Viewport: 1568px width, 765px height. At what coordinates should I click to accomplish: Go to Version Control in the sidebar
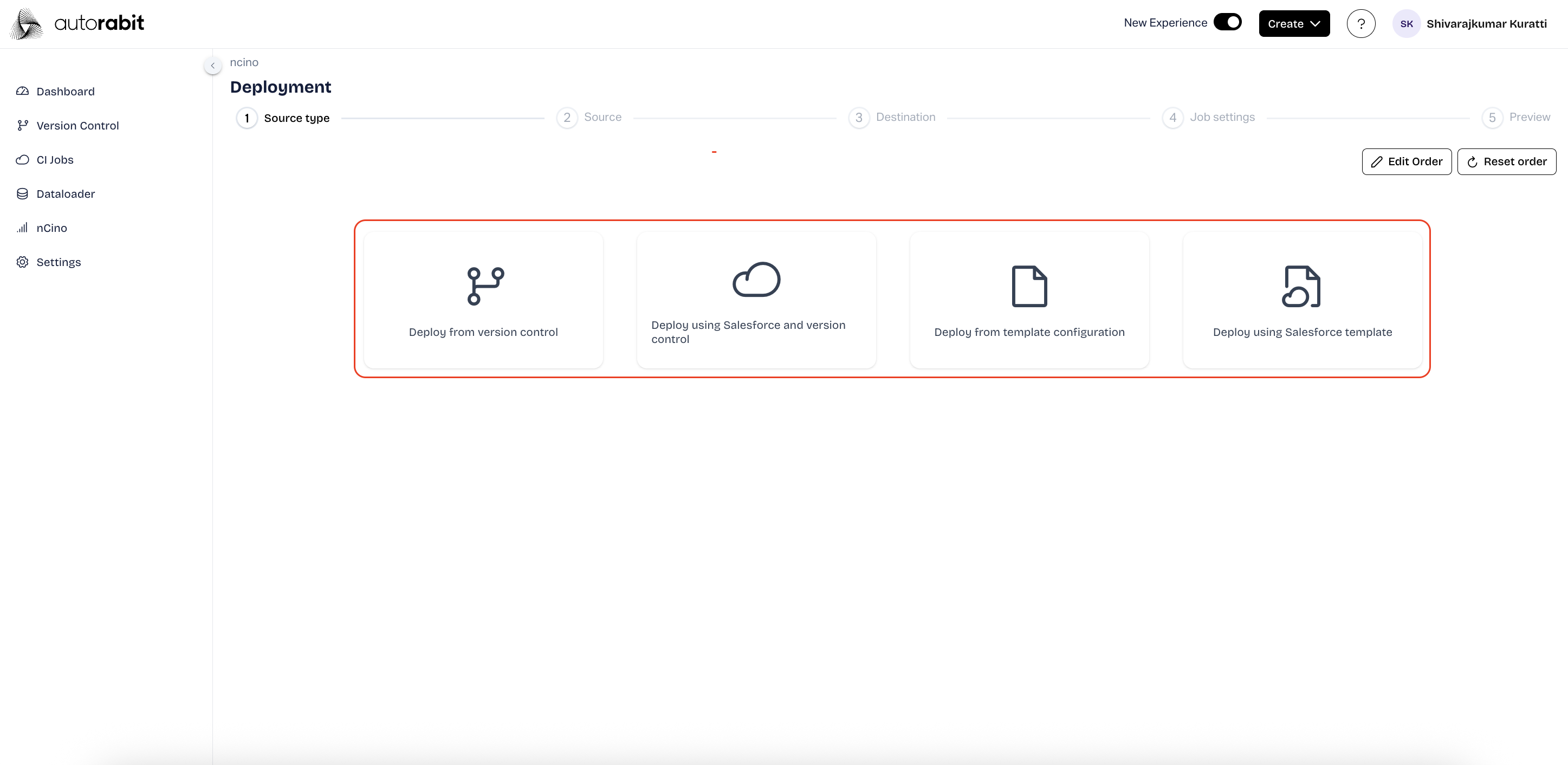tap(77, 125)
